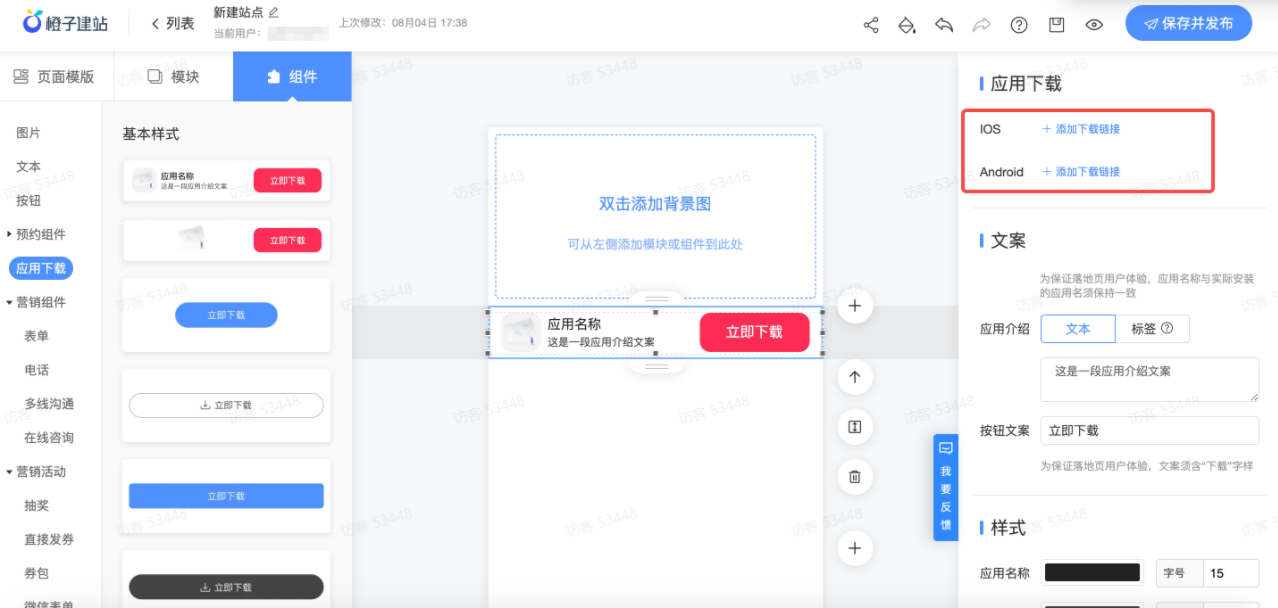Viewport: 1278px width, 608px height.
Task: Move the block up with arrow icon
Action: 854,378
